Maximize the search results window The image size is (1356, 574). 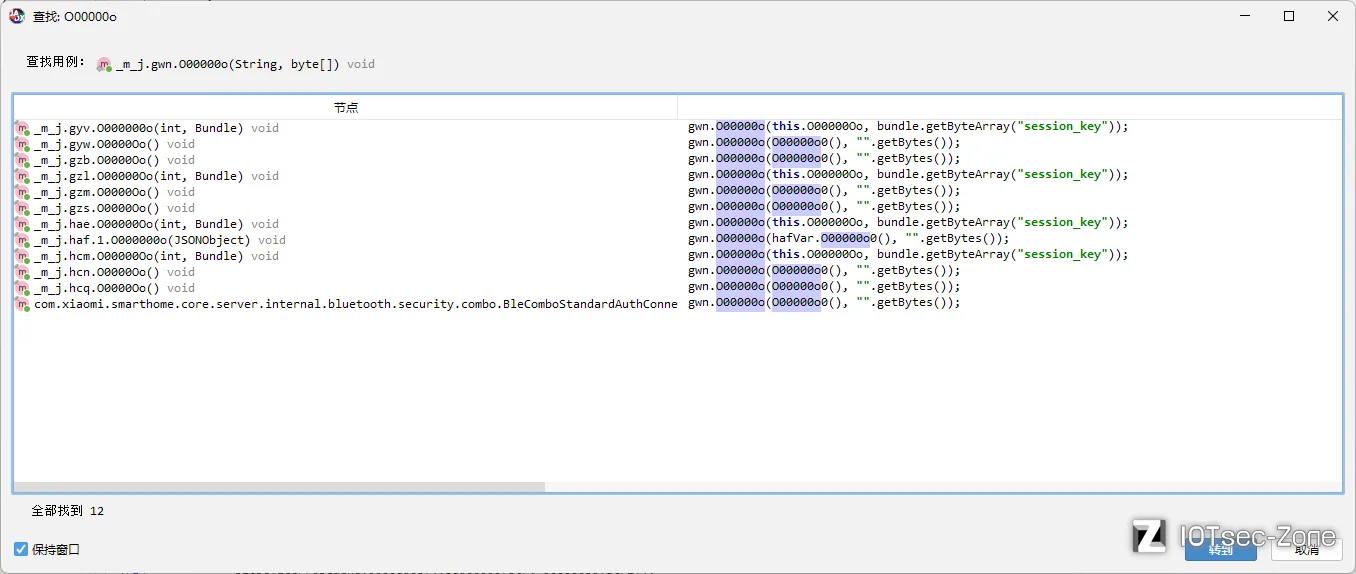point(1289,16)
